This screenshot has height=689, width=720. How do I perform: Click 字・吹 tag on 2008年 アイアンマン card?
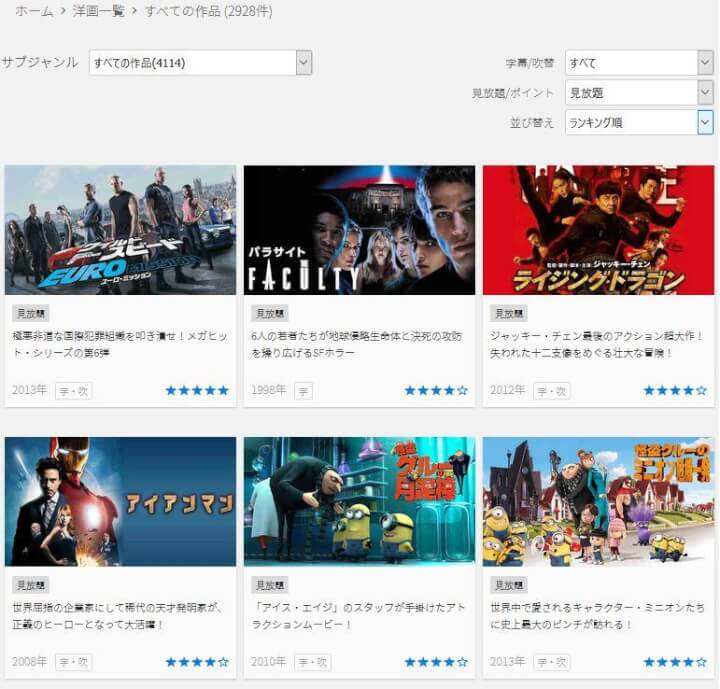click(74, 662)
